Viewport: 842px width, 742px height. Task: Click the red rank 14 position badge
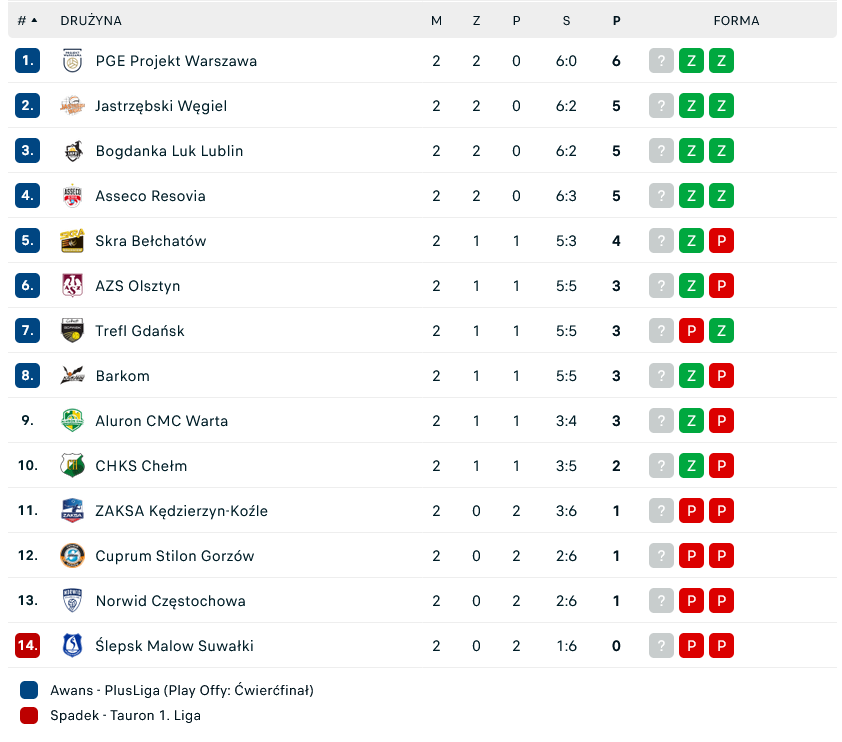tap(27, 646)
